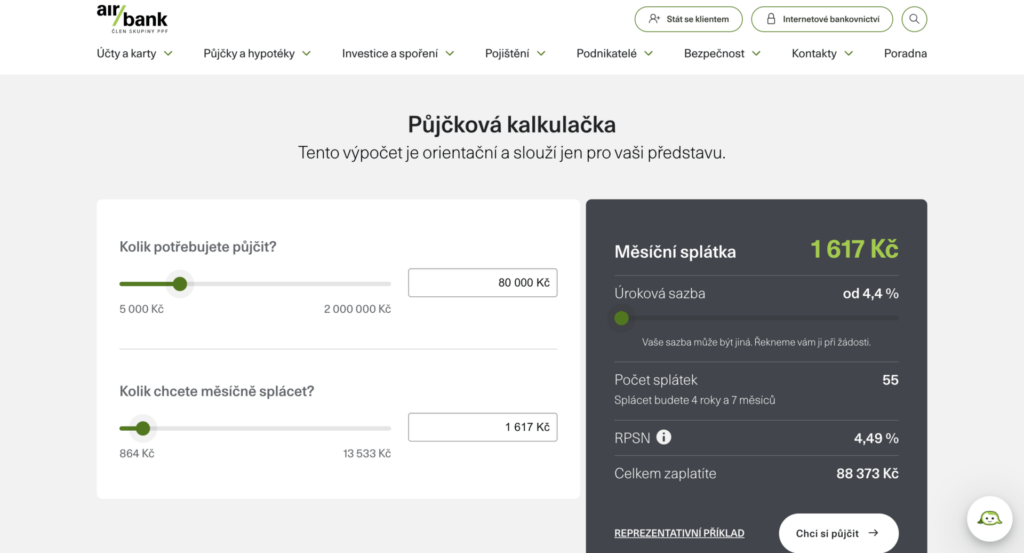Screen dimensions: 1024x553
Task: Click the Úroková sazba slider handle
Action: click(621, 319)
